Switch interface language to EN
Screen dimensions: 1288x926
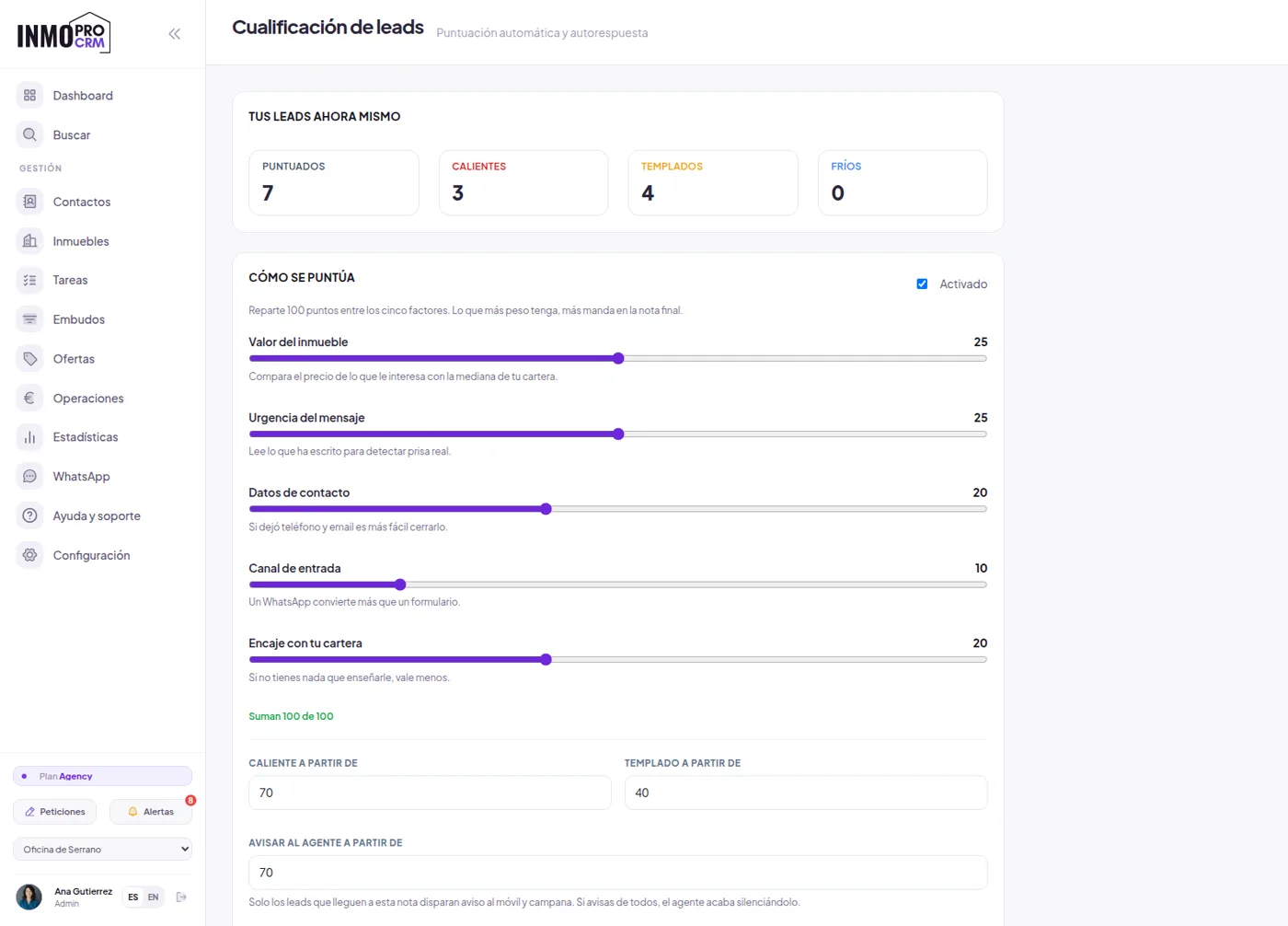[x=154, y=897]
